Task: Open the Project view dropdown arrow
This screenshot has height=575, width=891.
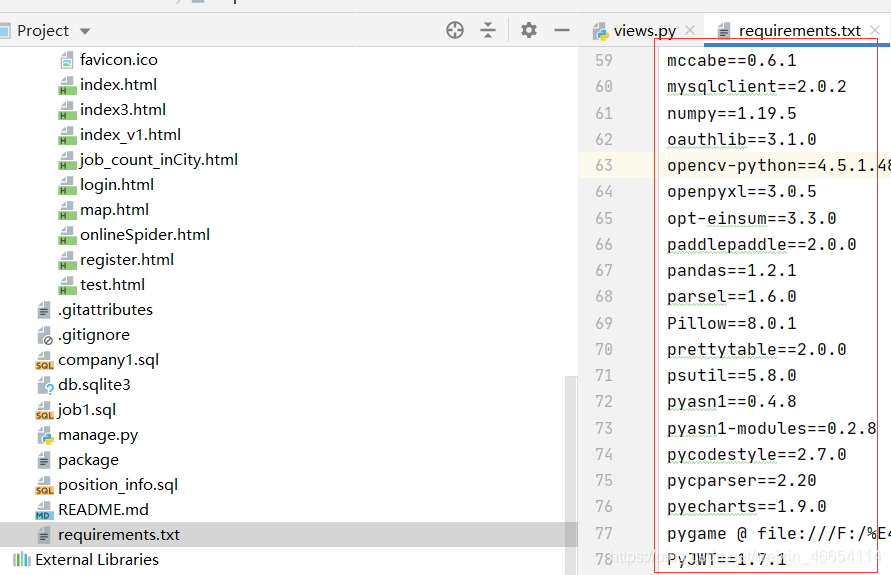Action: [85, 31]
